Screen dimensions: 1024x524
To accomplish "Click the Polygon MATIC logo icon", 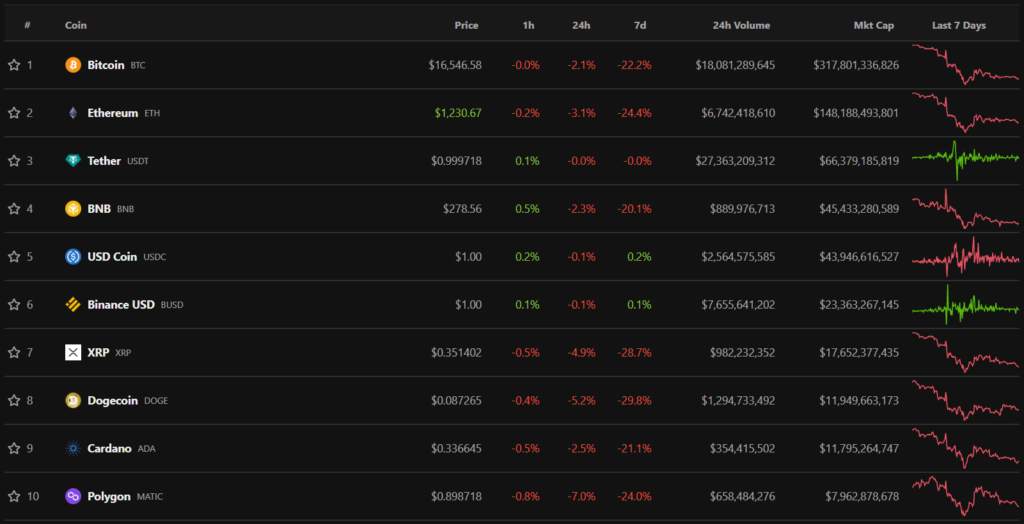I will pos(73,496).
